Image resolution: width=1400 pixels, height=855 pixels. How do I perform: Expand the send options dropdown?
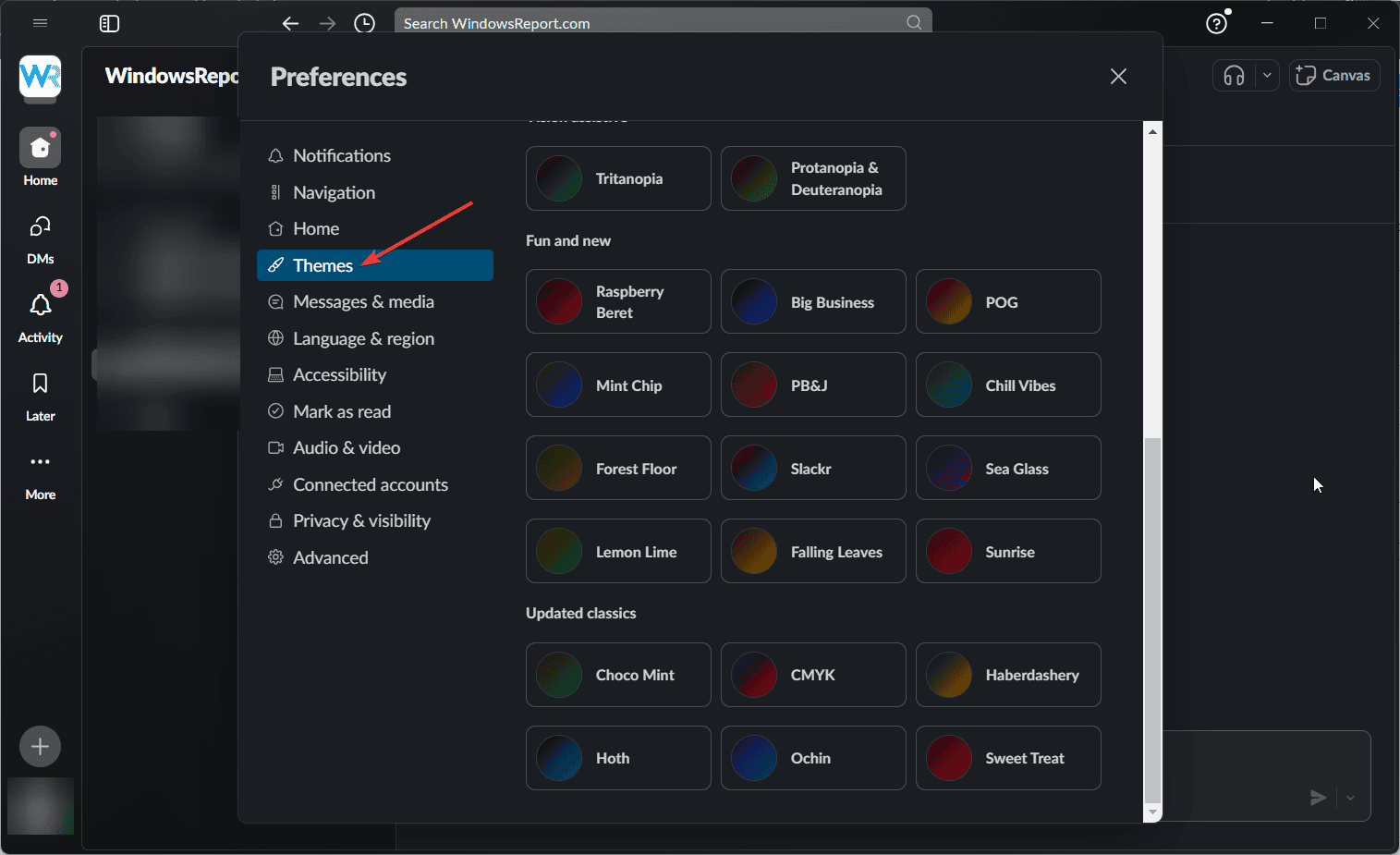point(1350,798)
